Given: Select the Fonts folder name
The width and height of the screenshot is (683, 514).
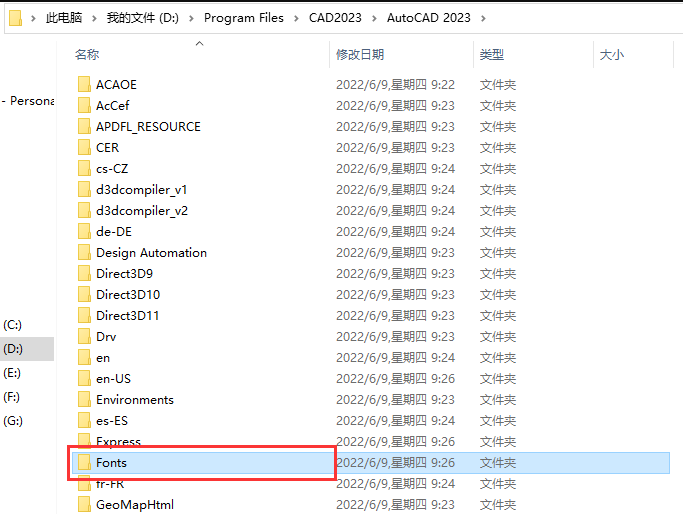Looking at the screenshot, I should [112, 463].
